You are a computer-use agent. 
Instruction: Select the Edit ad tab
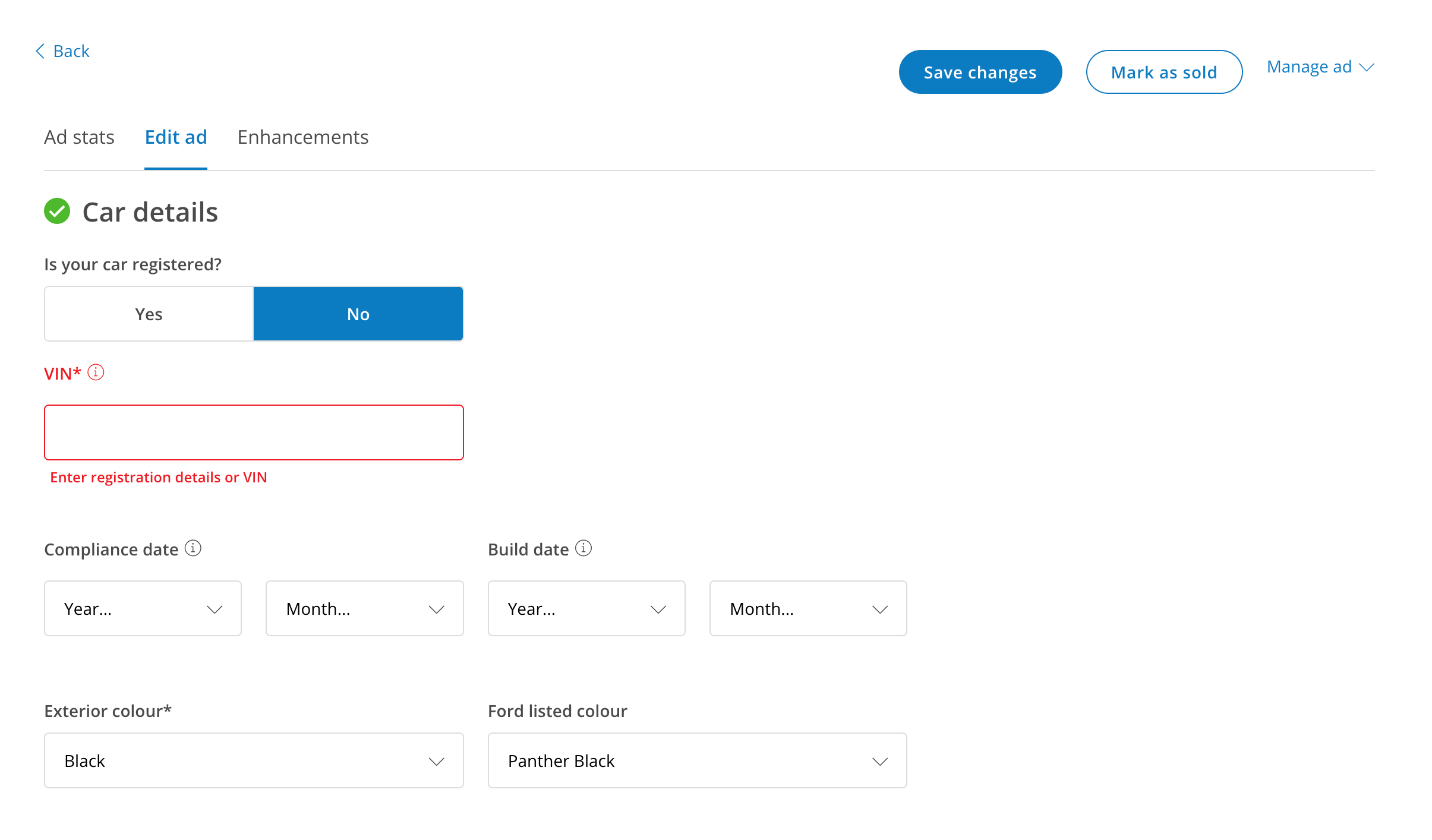[x=175, y=137]
